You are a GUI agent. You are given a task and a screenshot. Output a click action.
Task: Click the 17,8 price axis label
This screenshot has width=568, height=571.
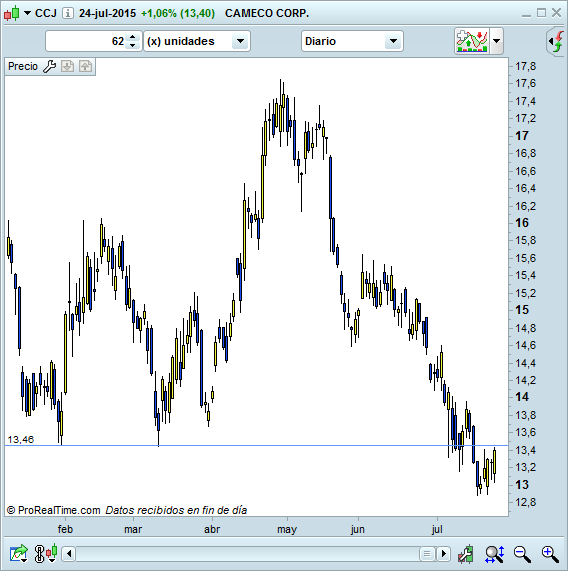point(525,66)
